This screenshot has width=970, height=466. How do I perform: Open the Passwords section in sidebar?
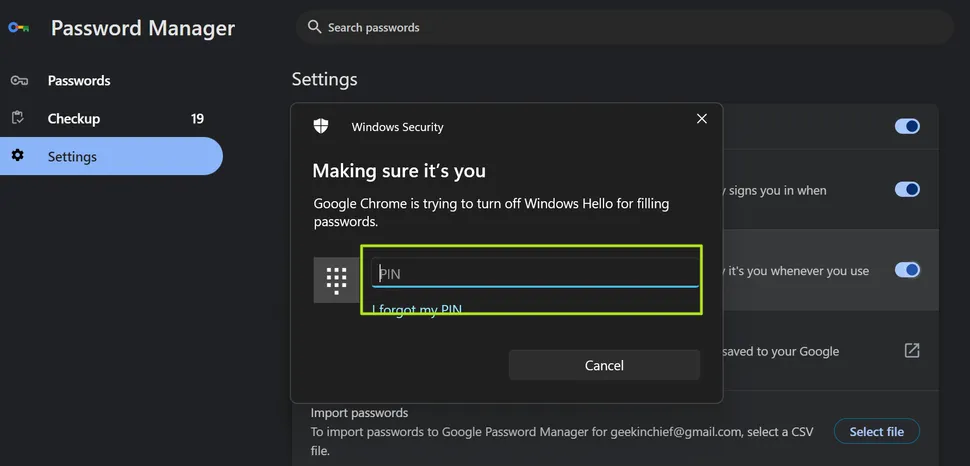pos(79,81)
